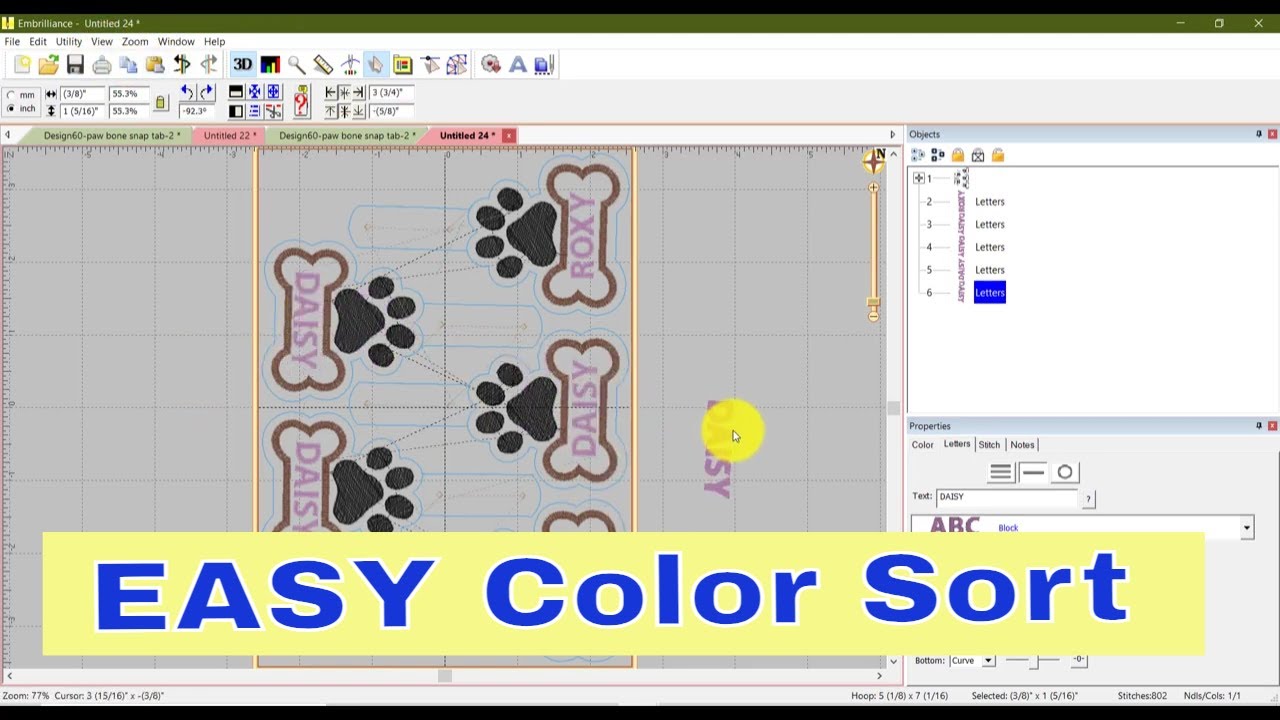Select the magnifier zoom tool
Screen dimensions: 1280x720
point(296,65)
